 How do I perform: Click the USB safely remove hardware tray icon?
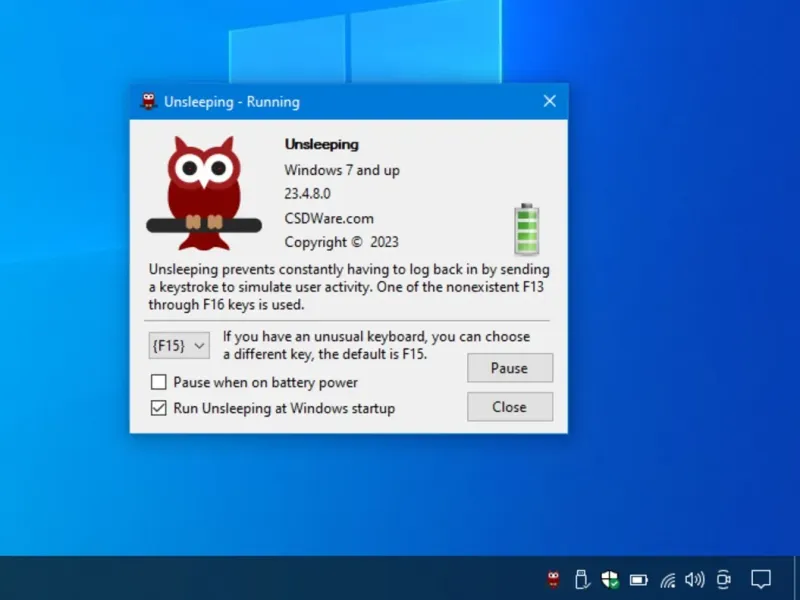[582, 580]
